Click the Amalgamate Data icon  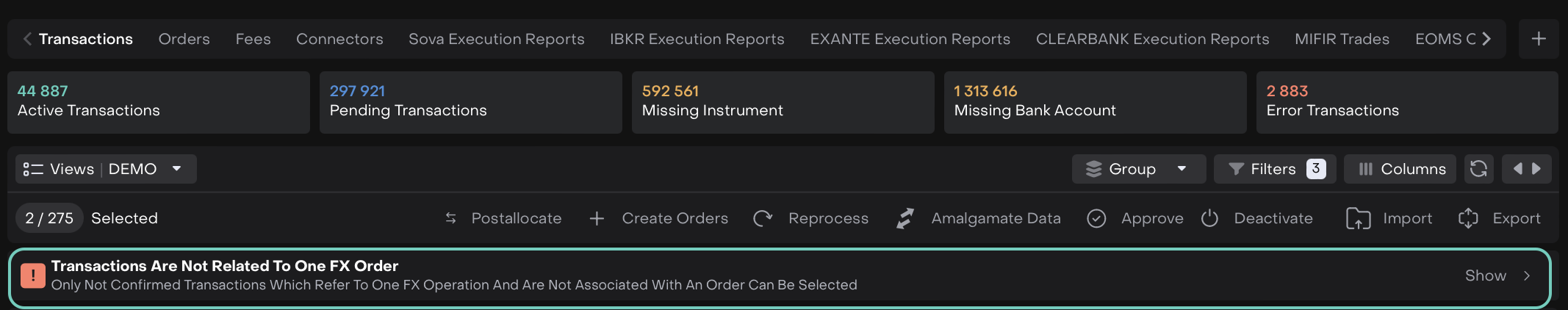point(905,218)
